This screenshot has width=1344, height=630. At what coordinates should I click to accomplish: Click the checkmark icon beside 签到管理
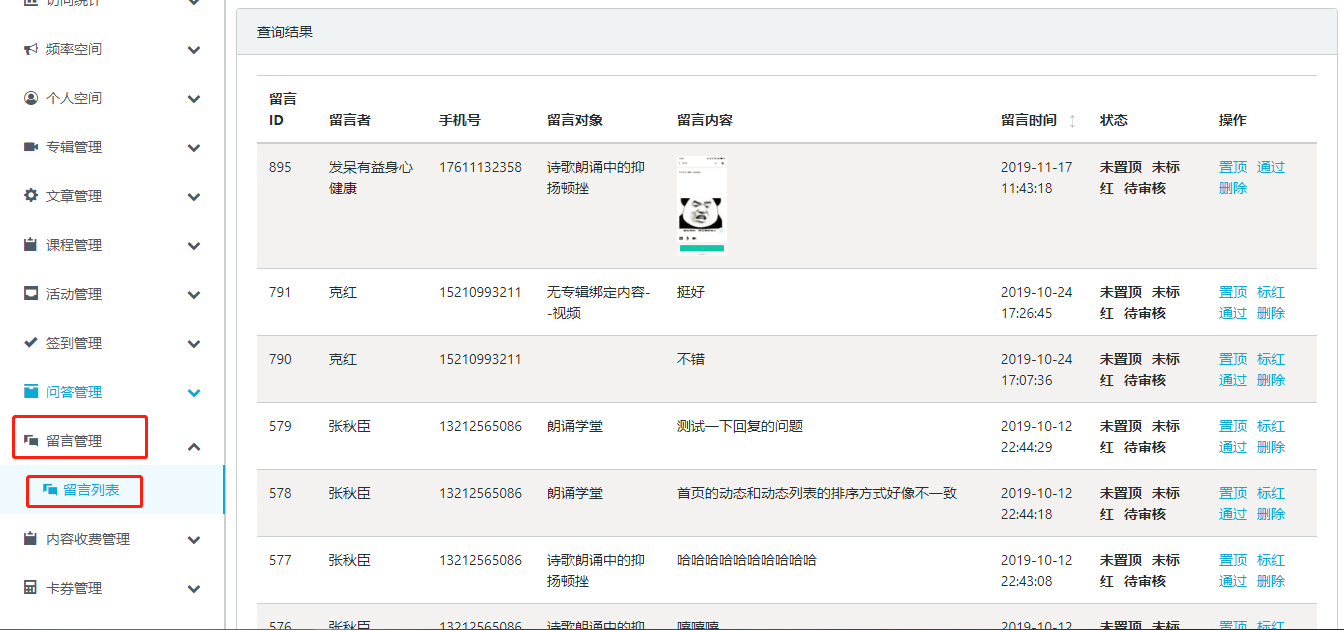point(31,343)
